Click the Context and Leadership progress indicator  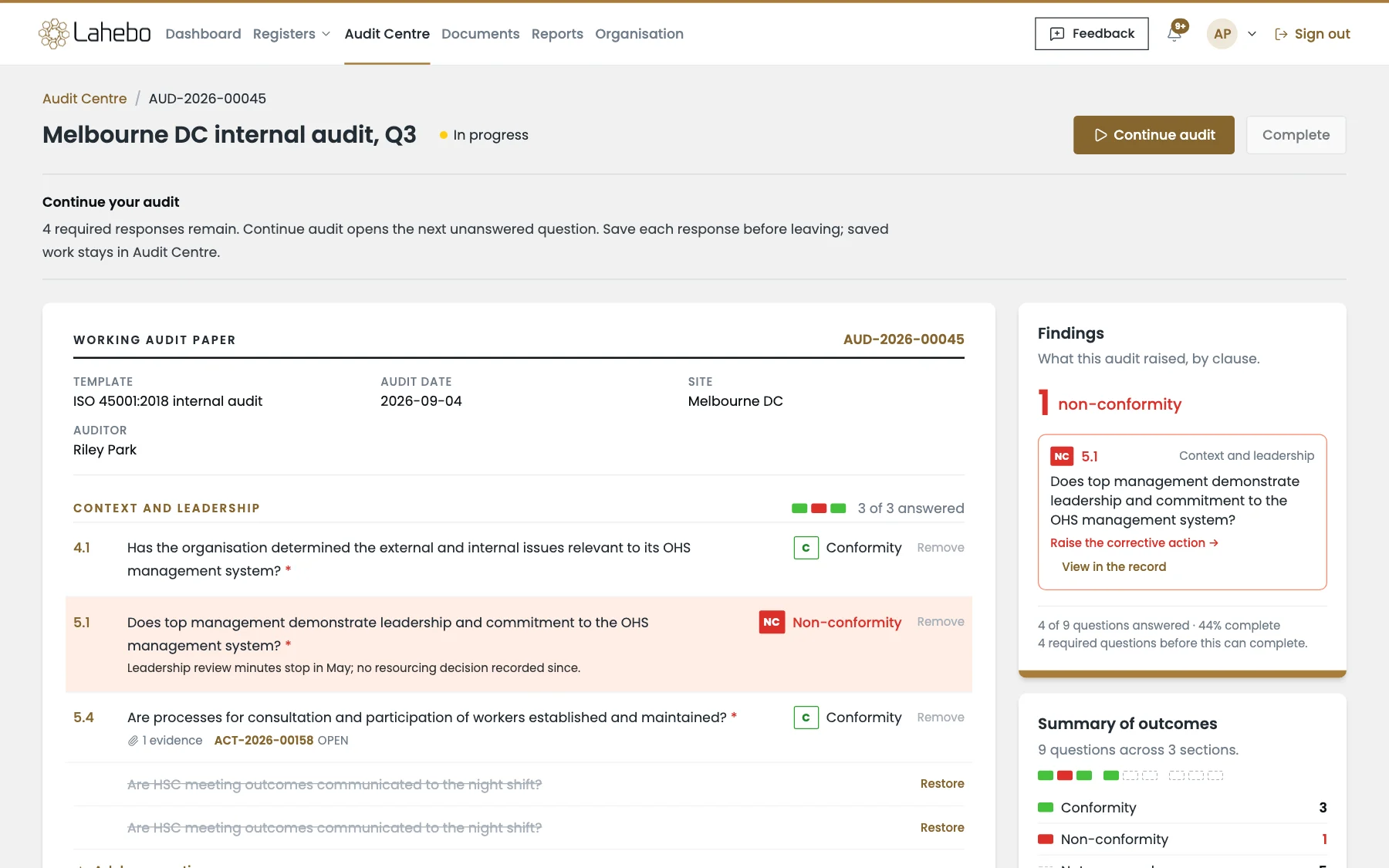click(819, 508)
